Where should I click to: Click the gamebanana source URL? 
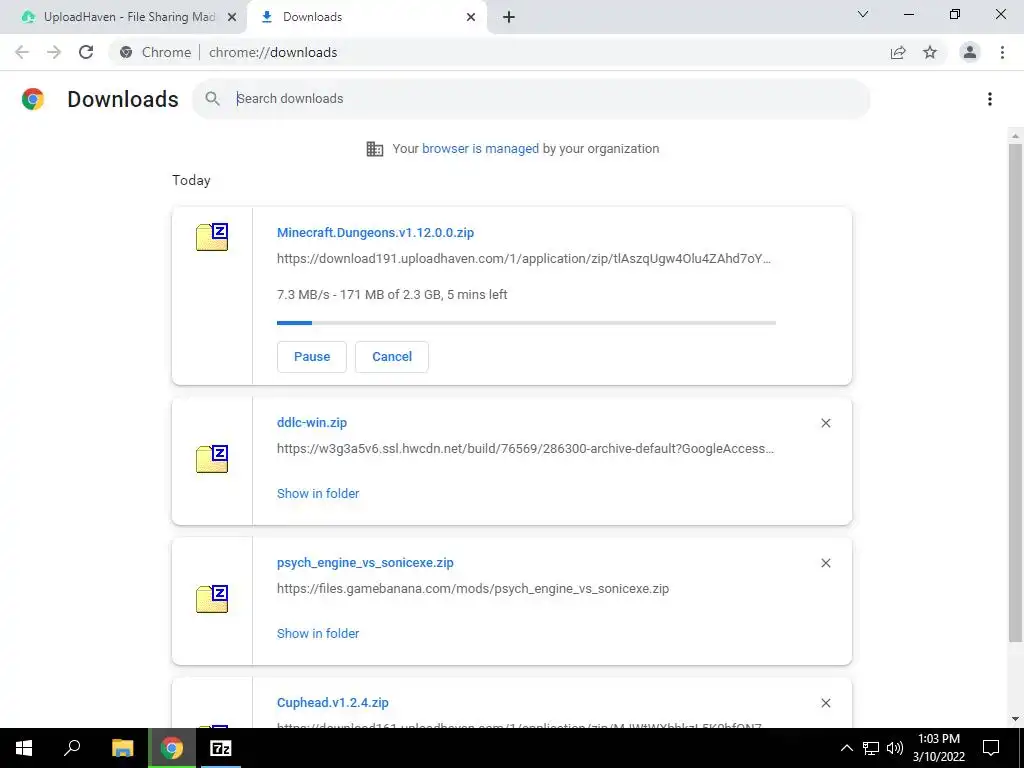point(473,588)
